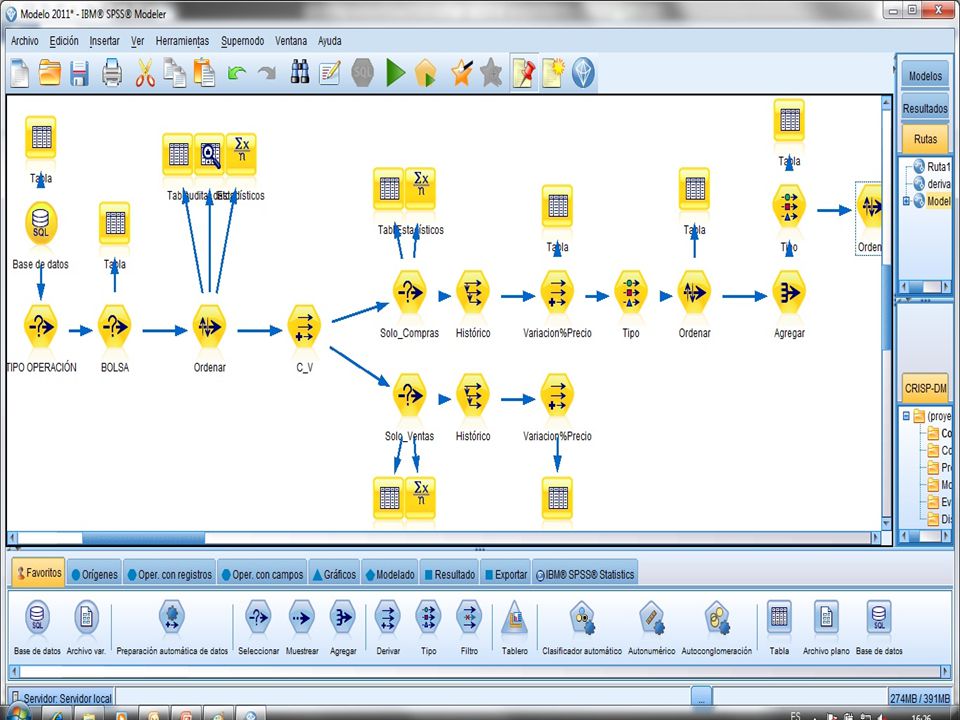Select the SQL Base de datos node on canvas
The image size is (960, 720).
[x=40, y=224]
